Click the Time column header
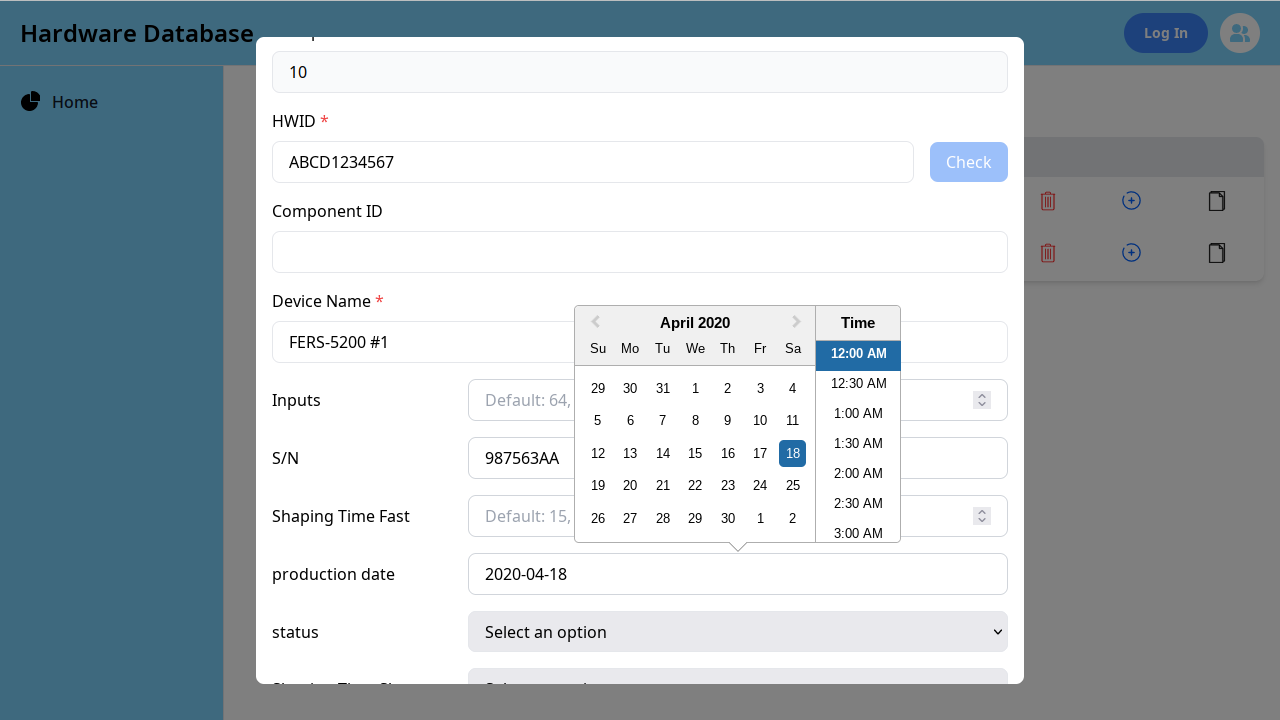The image size is (1280, 720). (858, 323)
